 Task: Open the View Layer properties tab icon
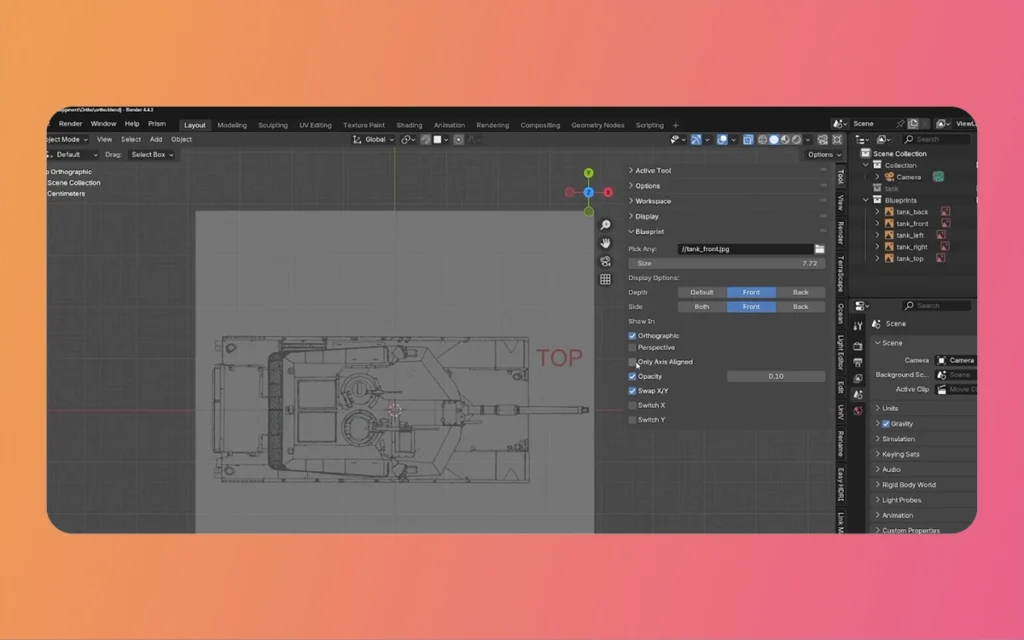point(858,379)
